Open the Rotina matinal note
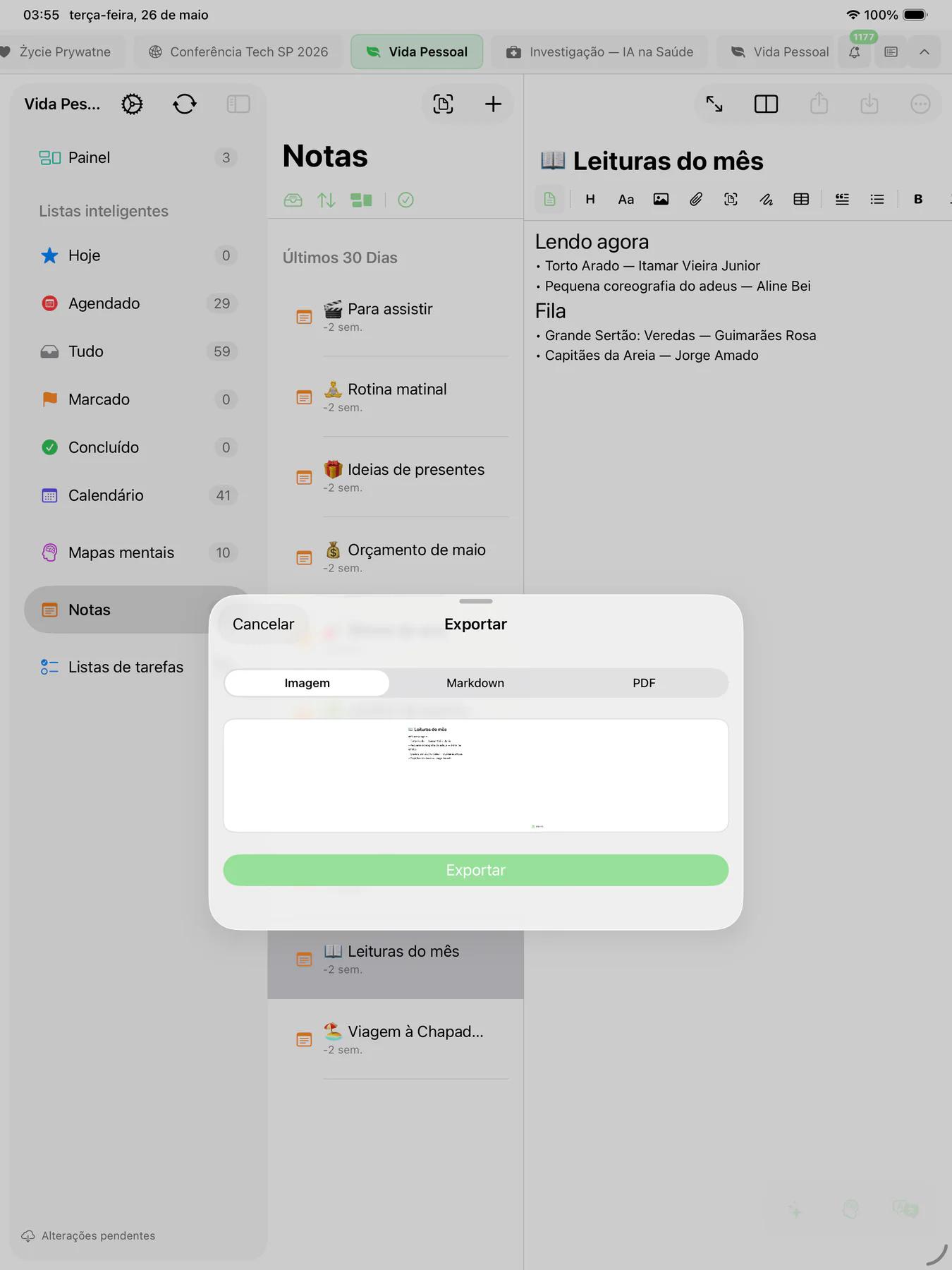This screenshot has height=1270, width=952. tap(396, 397)
